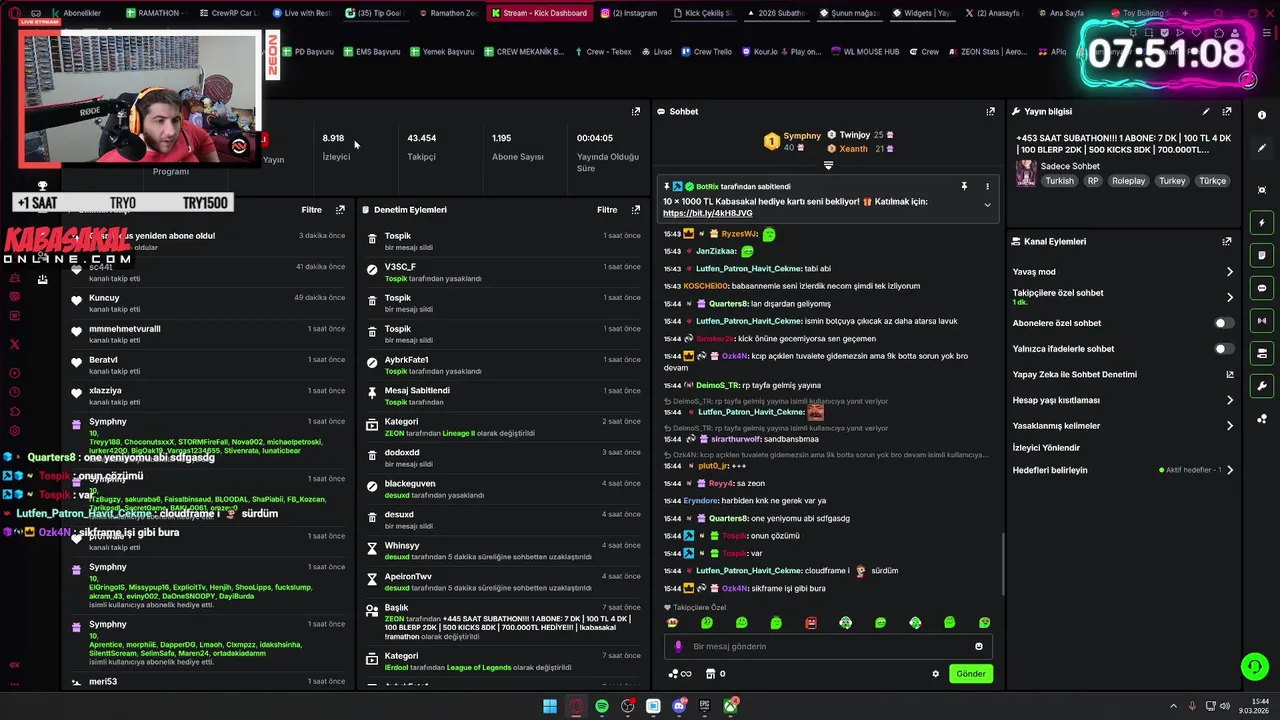This screenshot has width=1280, height=720.
Task: Open the pinned message options menu
Action: [x=987, y=186]
